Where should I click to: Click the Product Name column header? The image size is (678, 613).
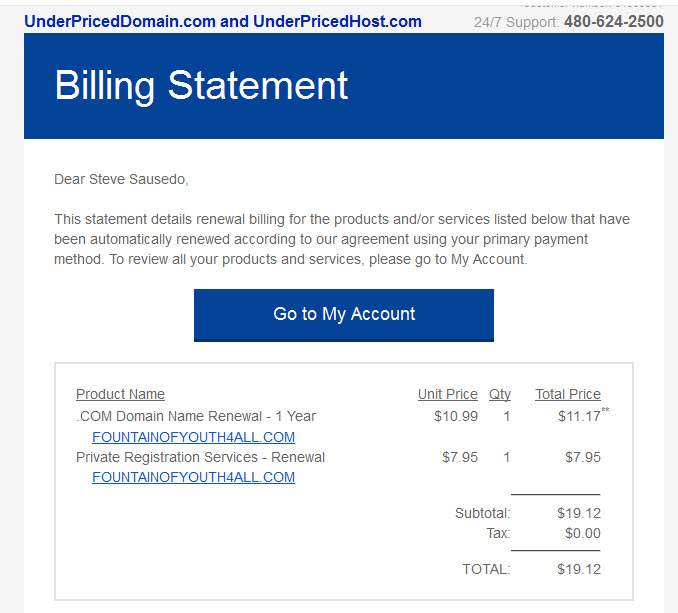pos(120,394)
